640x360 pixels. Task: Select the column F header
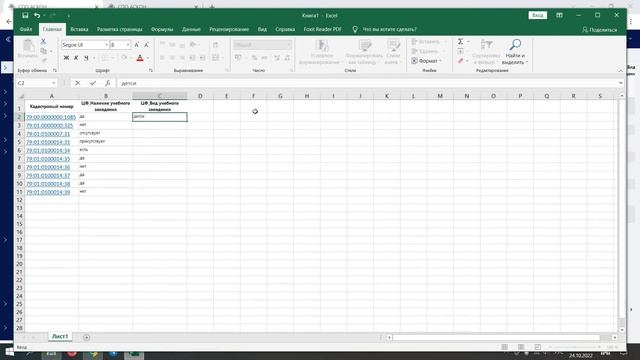[x=253, y=96]
